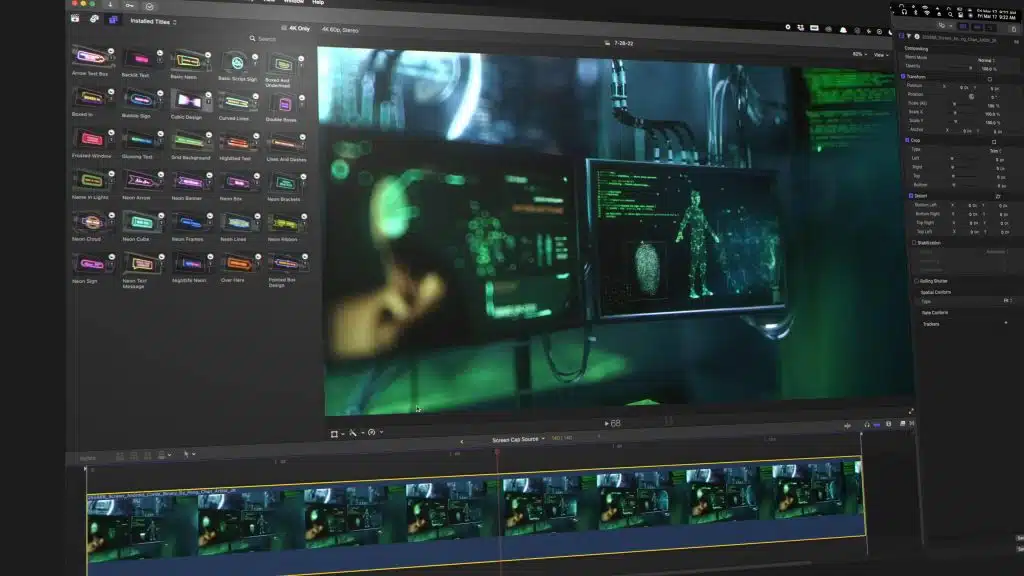The width and height of the screenshot is (1024, 576).
Task: Open the View options dropdown in viewer
Action: point(881,56)
